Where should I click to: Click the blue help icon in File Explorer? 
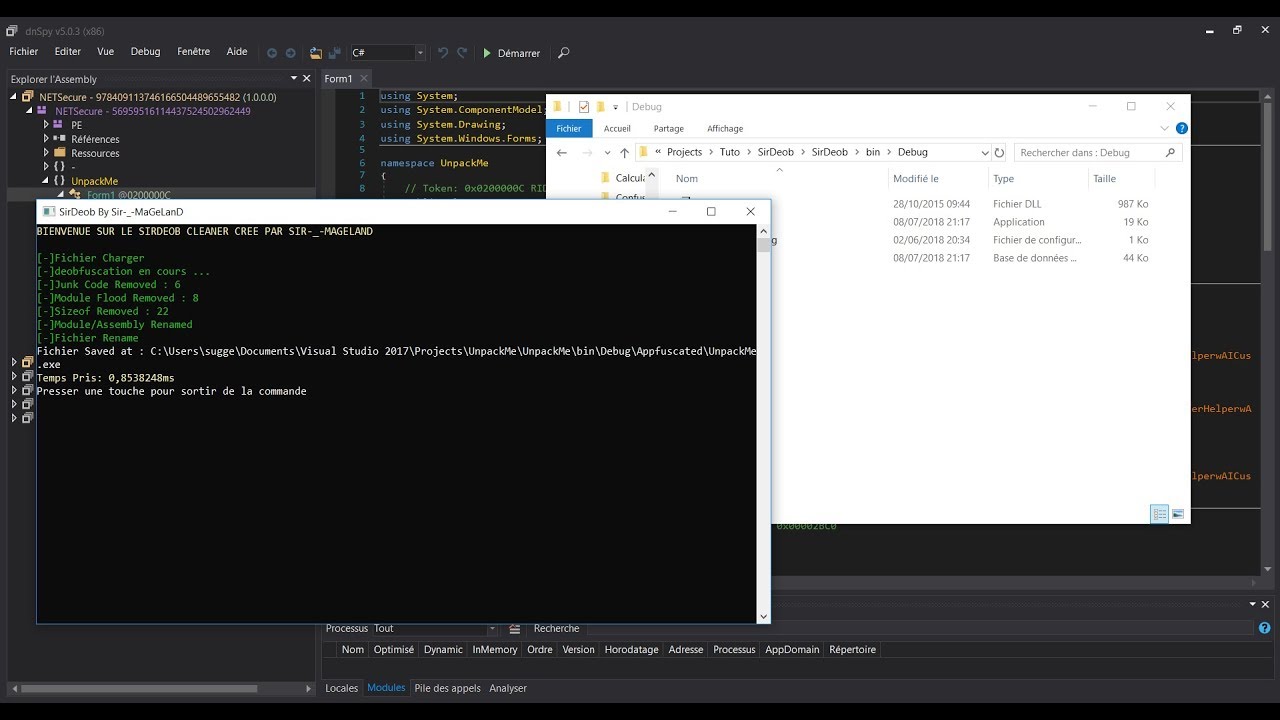click(1182, 128)
